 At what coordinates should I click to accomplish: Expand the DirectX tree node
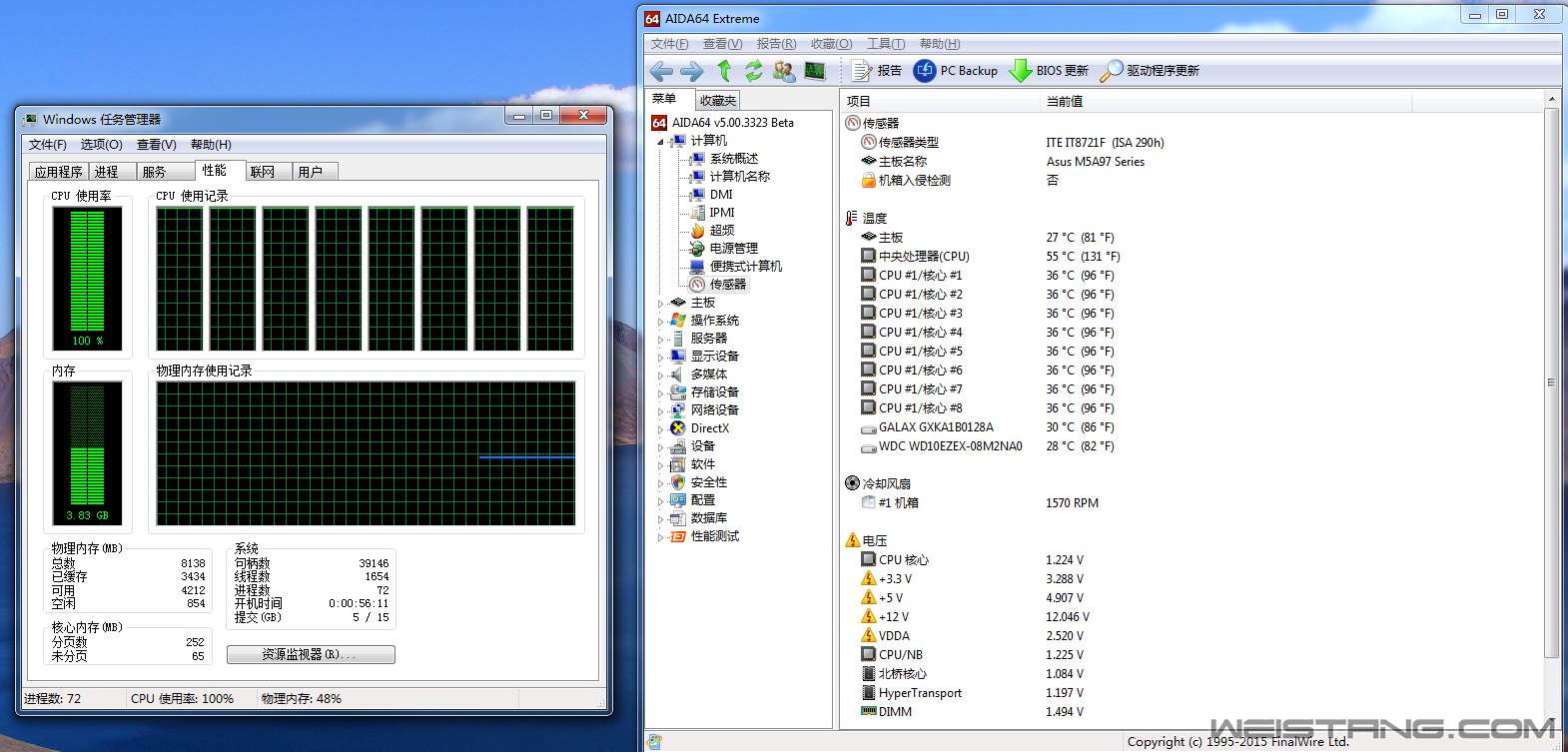tap(660, 428)
